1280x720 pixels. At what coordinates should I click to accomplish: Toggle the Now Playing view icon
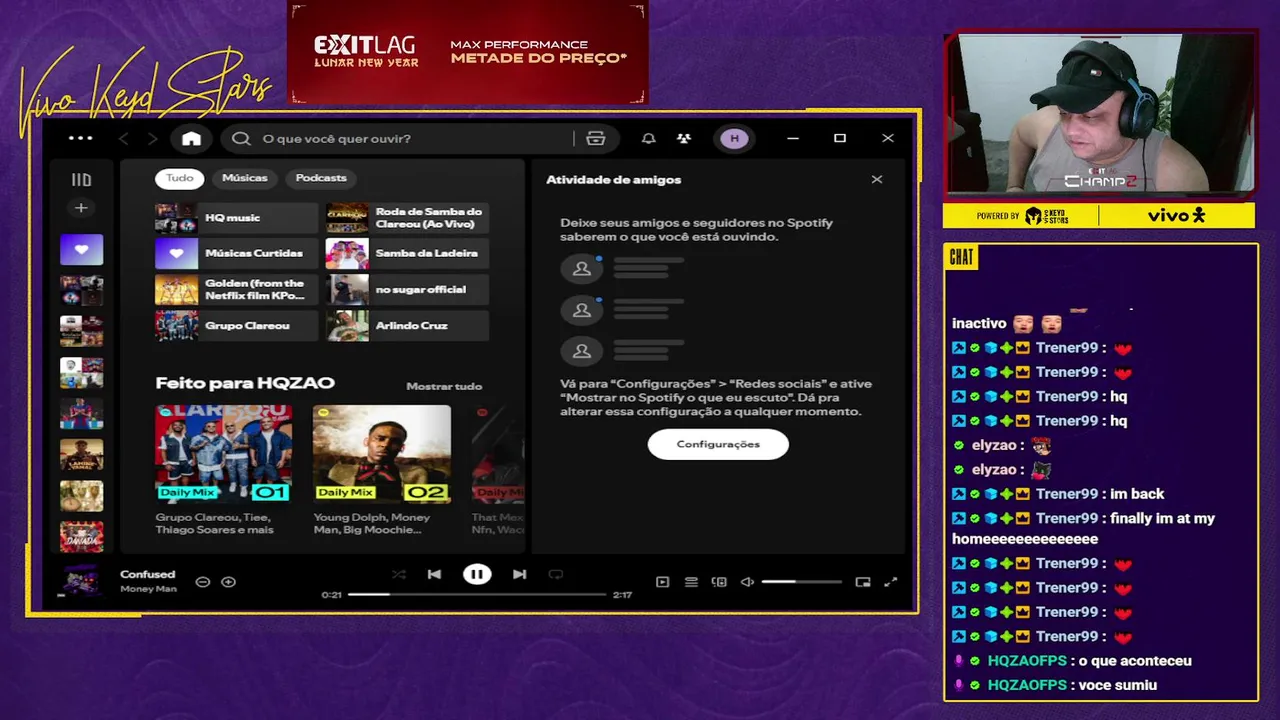(x=662, y=582)
